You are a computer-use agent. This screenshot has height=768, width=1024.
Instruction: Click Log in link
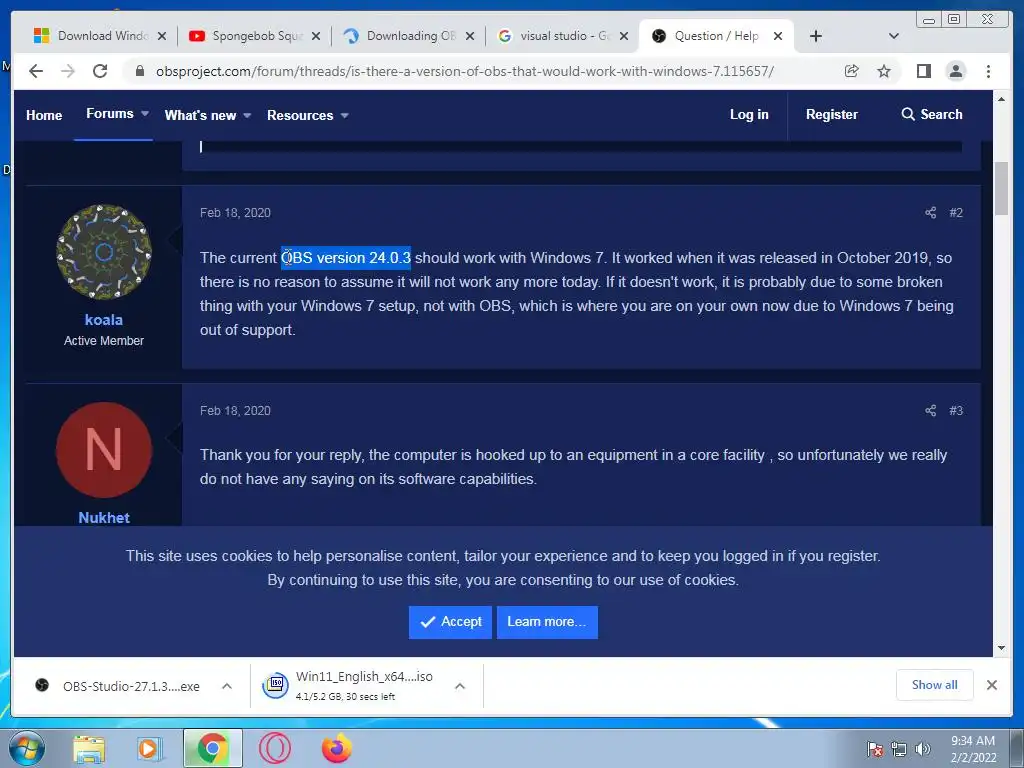[749, 114]
